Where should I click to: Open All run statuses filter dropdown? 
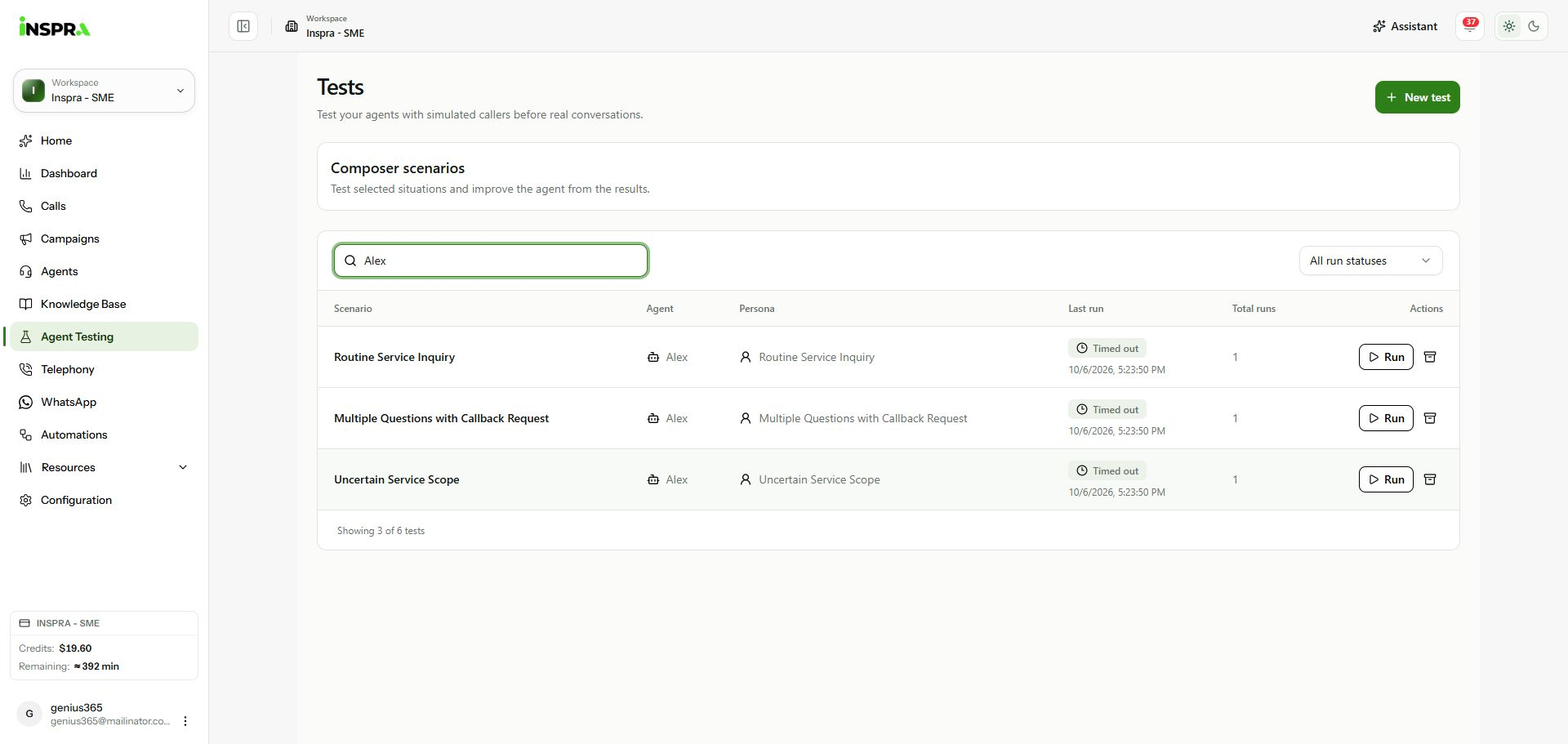1370,261
